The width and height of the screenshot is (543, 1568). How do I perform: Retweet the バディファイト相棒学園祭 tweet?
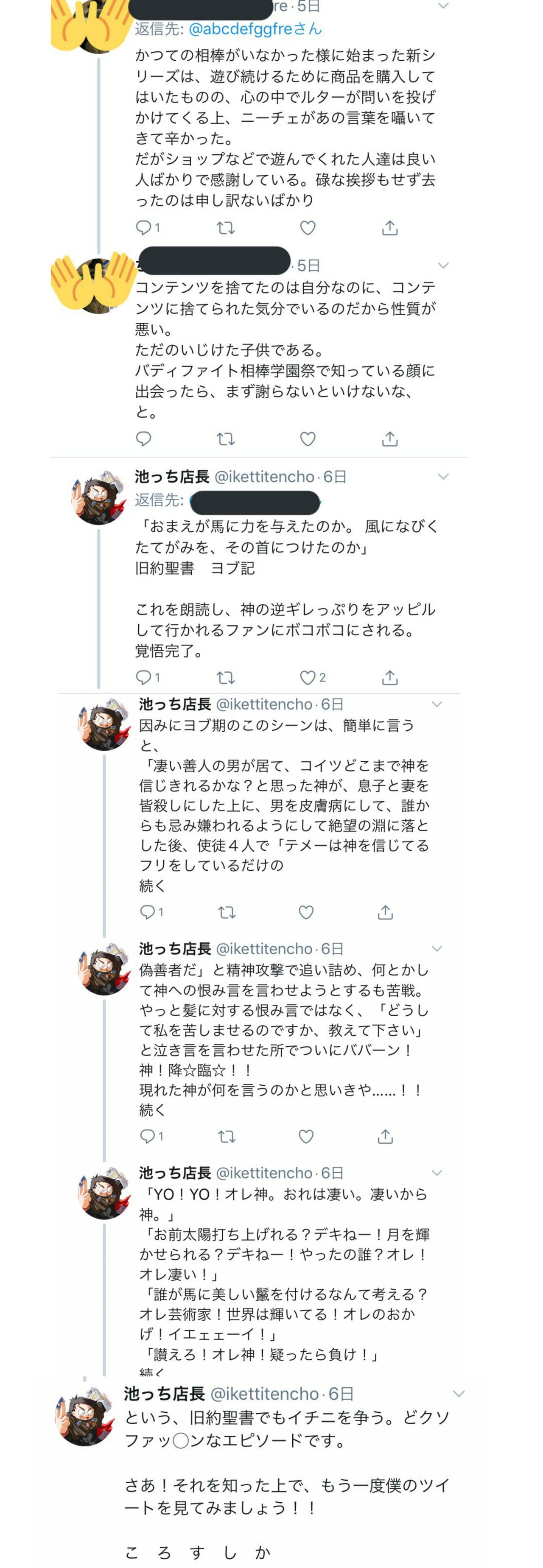point(226,439)
